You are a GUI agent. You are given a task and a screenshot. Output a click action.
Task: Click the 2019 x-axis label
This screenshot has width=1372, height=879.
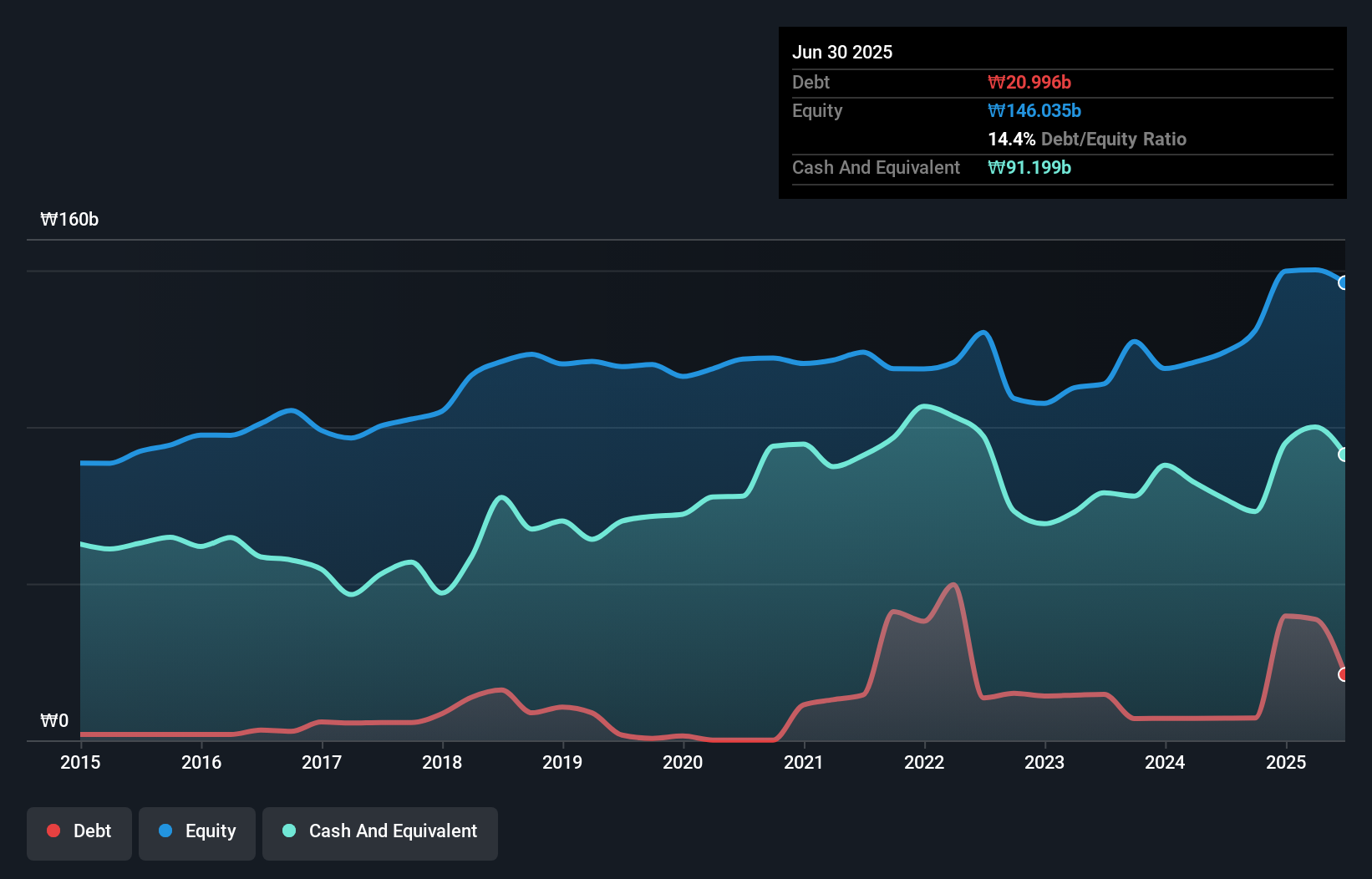click(x=562, y=762)
